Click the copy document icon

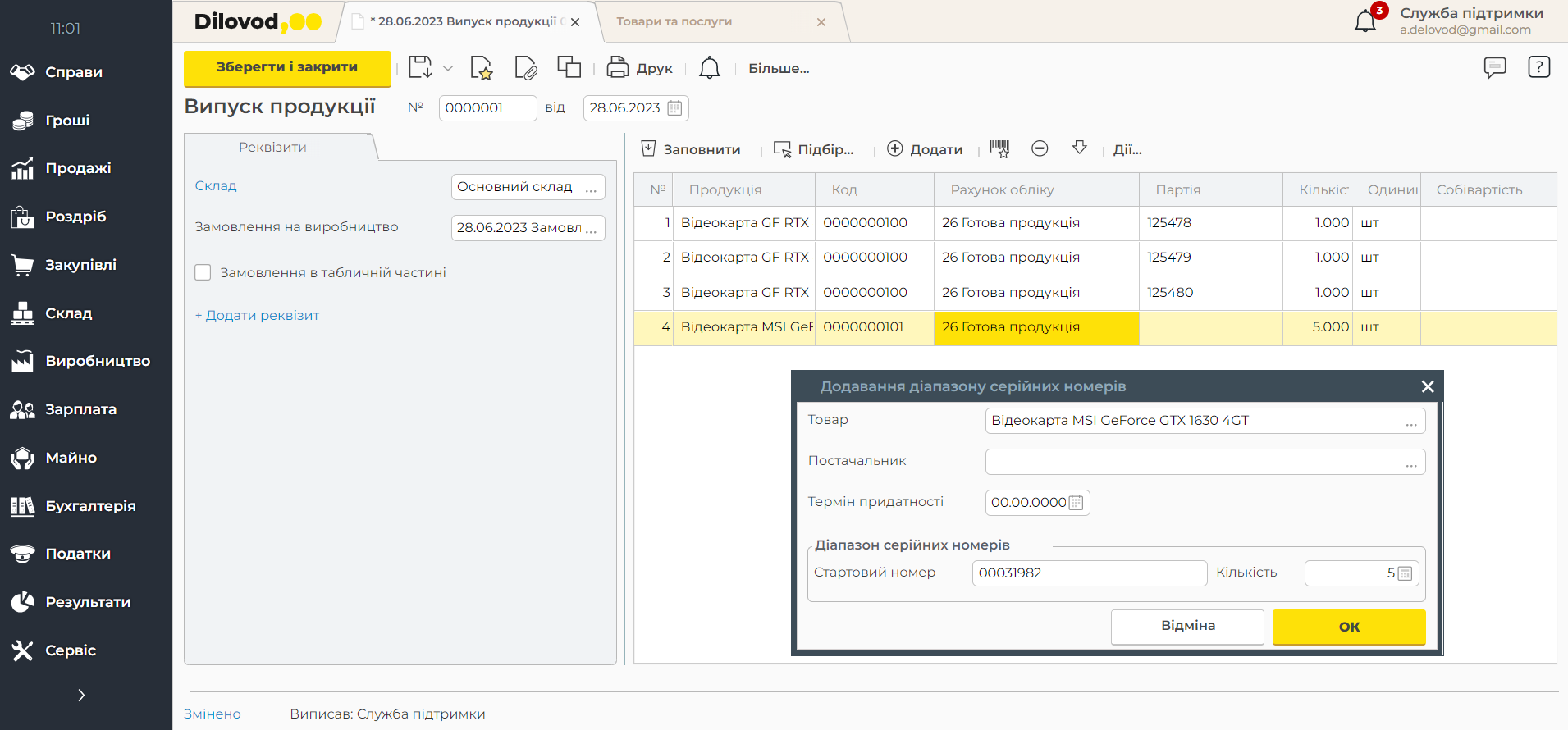click(x=569, y=67)
